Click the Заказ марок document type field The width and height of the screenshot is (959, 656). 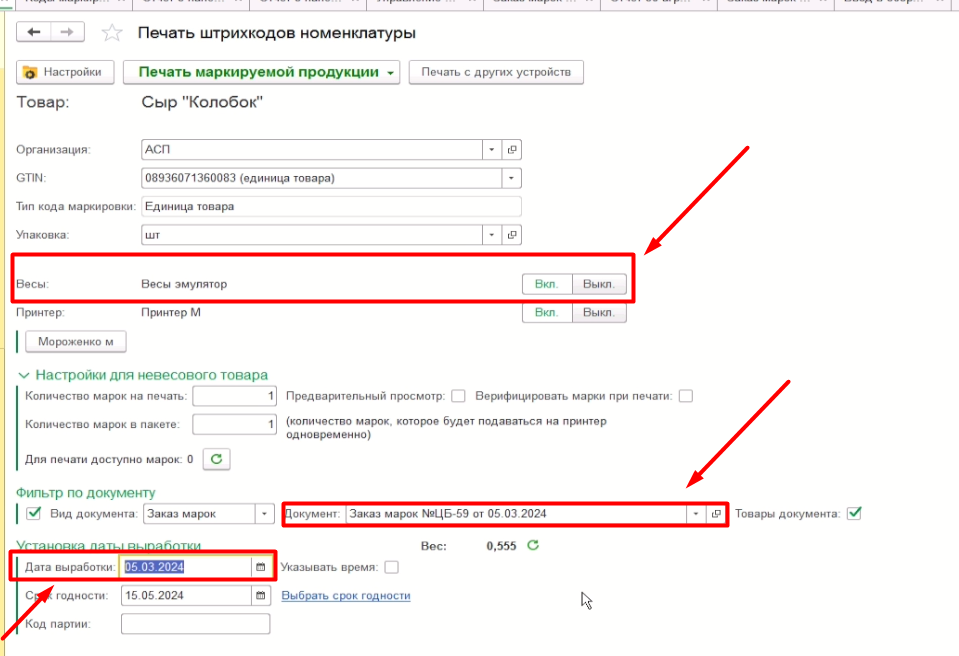point(199,514)
